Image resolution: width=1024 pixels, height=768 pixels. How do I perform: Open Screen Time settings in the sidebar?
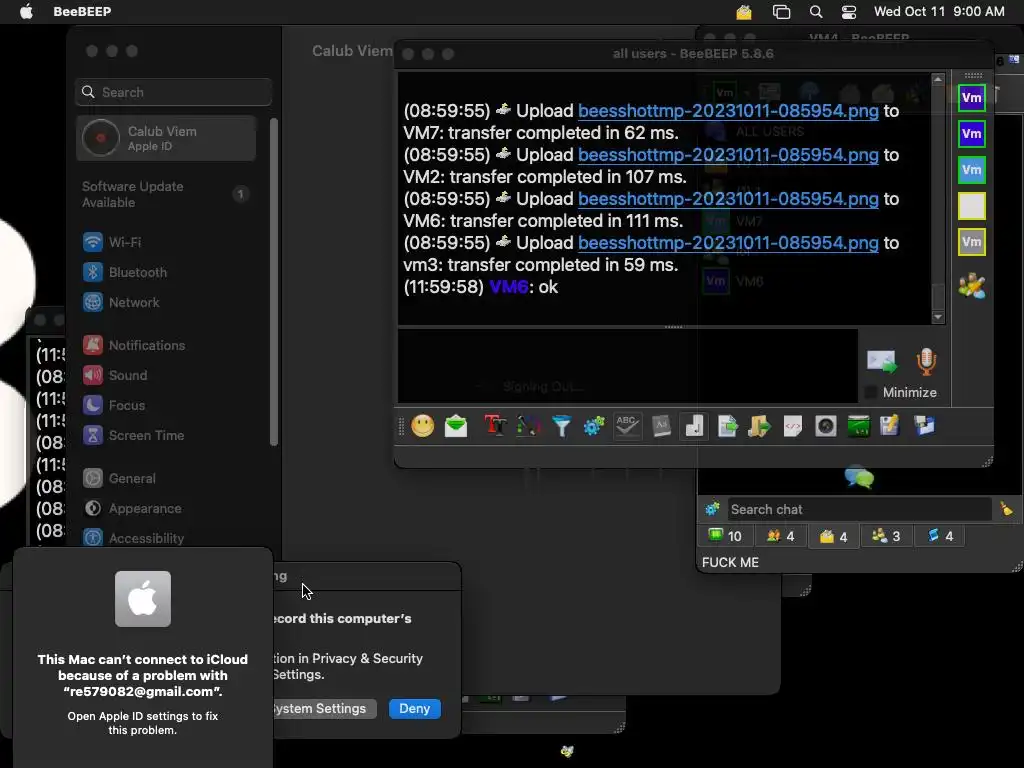166,436
